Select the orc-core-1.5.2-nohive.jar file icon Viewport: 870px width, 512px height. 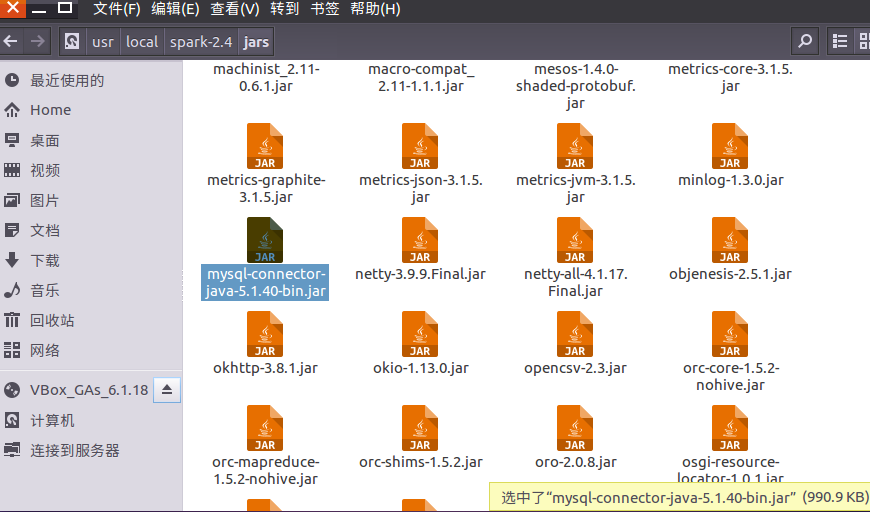(x=730, y=334)
